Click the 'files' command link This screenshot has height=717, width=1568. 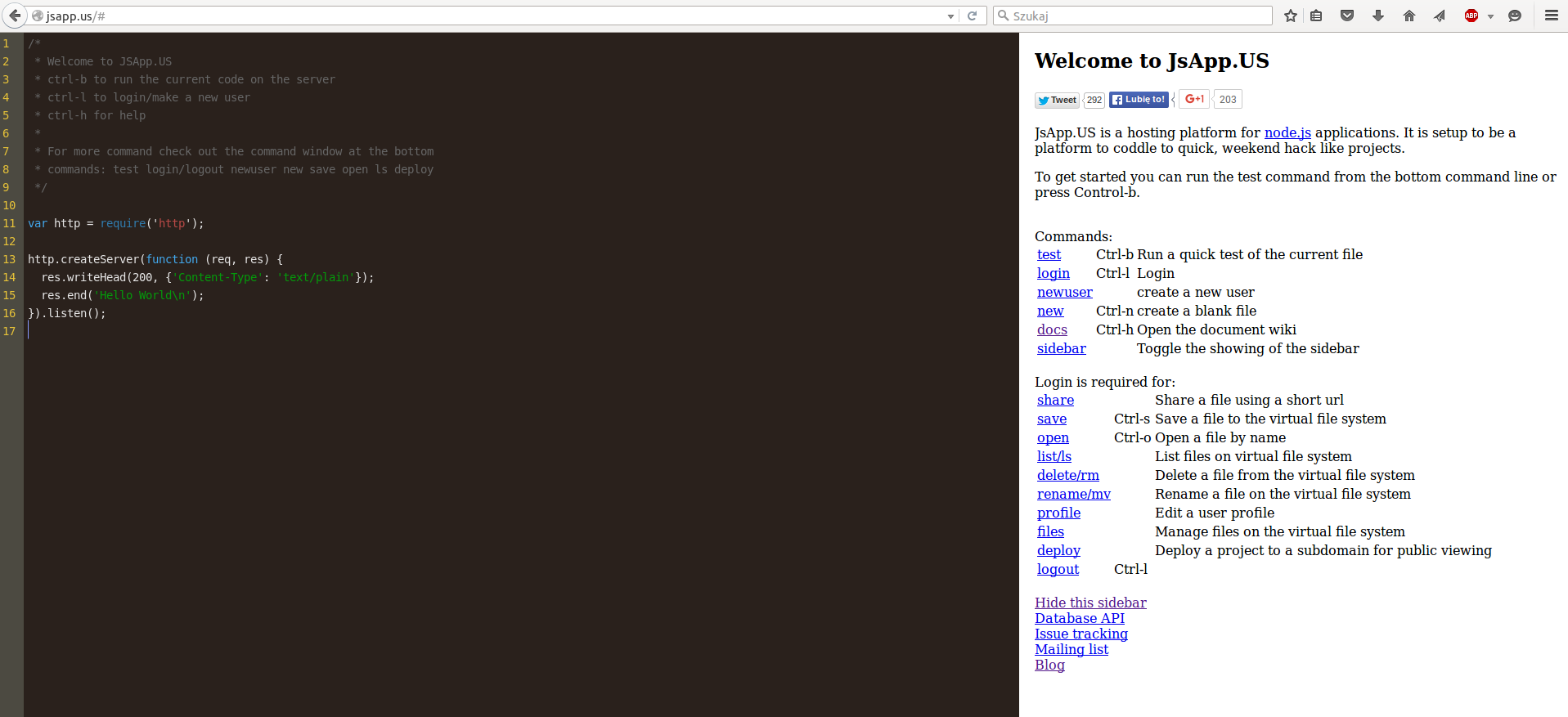point(1050,531)
